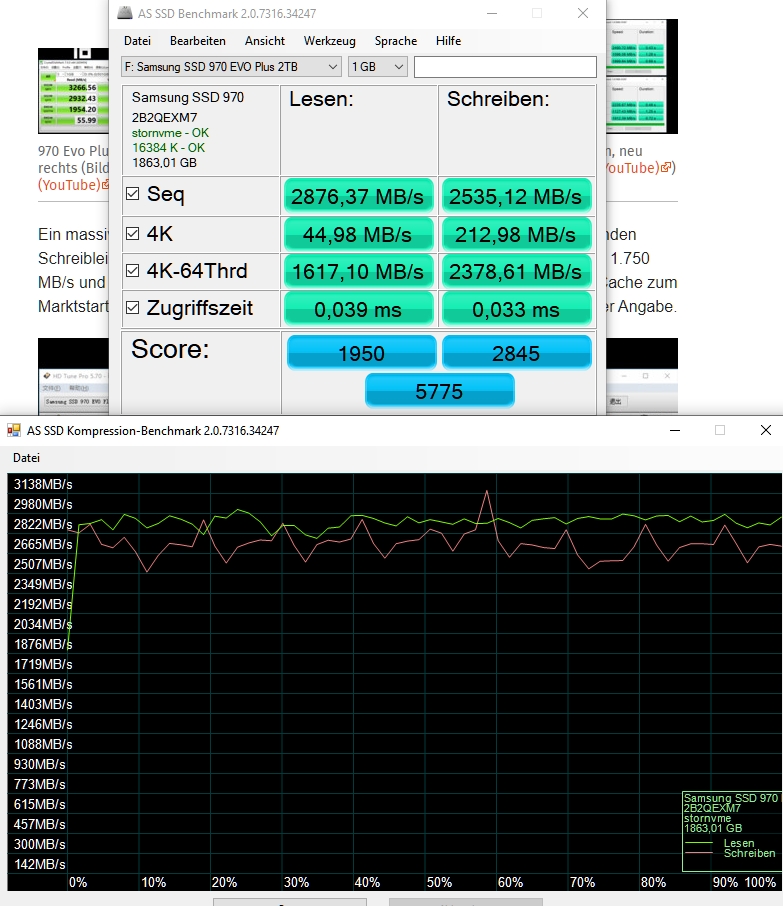Image resolution: width=783 pixels, height=906 pixels.
Task: Open the benchmark thumbnail on the right of webpage
Action: pyautogui.click(x=642, y=76)
